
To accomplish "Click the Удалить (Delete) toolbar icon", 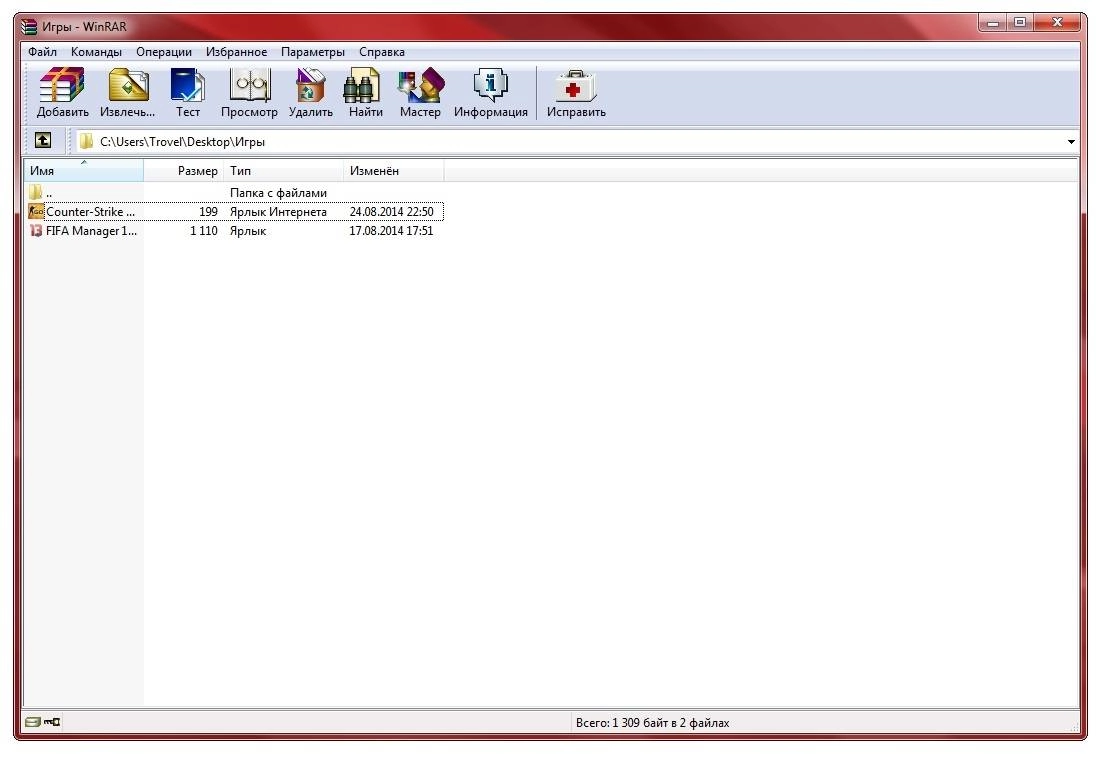I will (x=311, y=92).
